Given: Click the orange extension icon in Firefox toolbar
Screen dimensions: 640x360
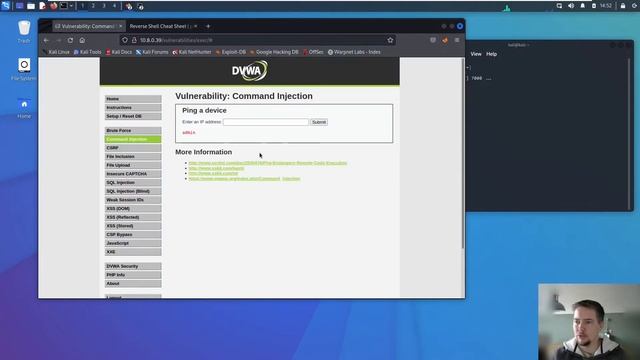Looking at the screenshot, I should pyautogui.click(x=445, y=40).
